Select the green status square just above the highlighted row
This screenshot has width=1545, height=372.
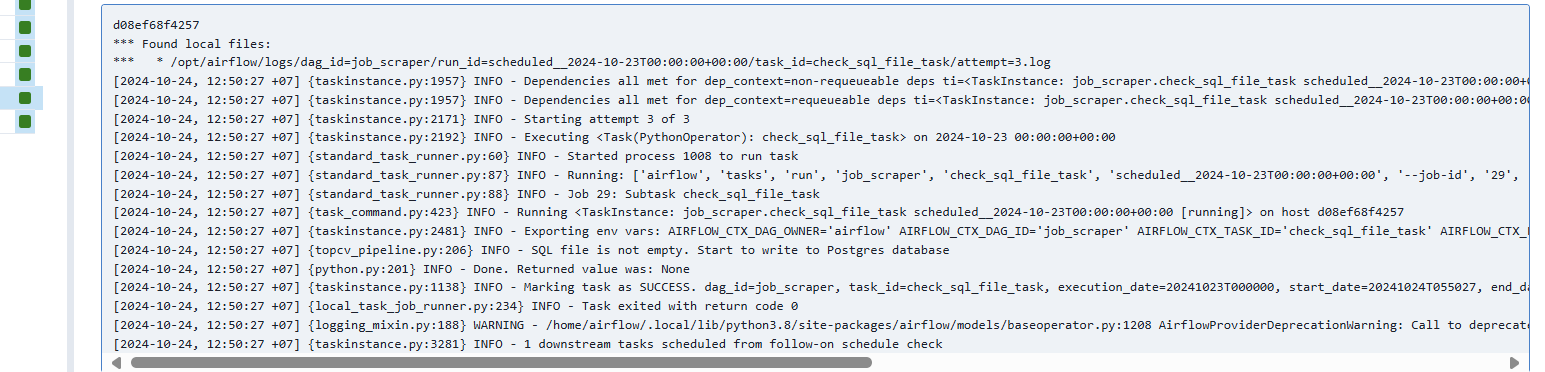tap(25, 74)
